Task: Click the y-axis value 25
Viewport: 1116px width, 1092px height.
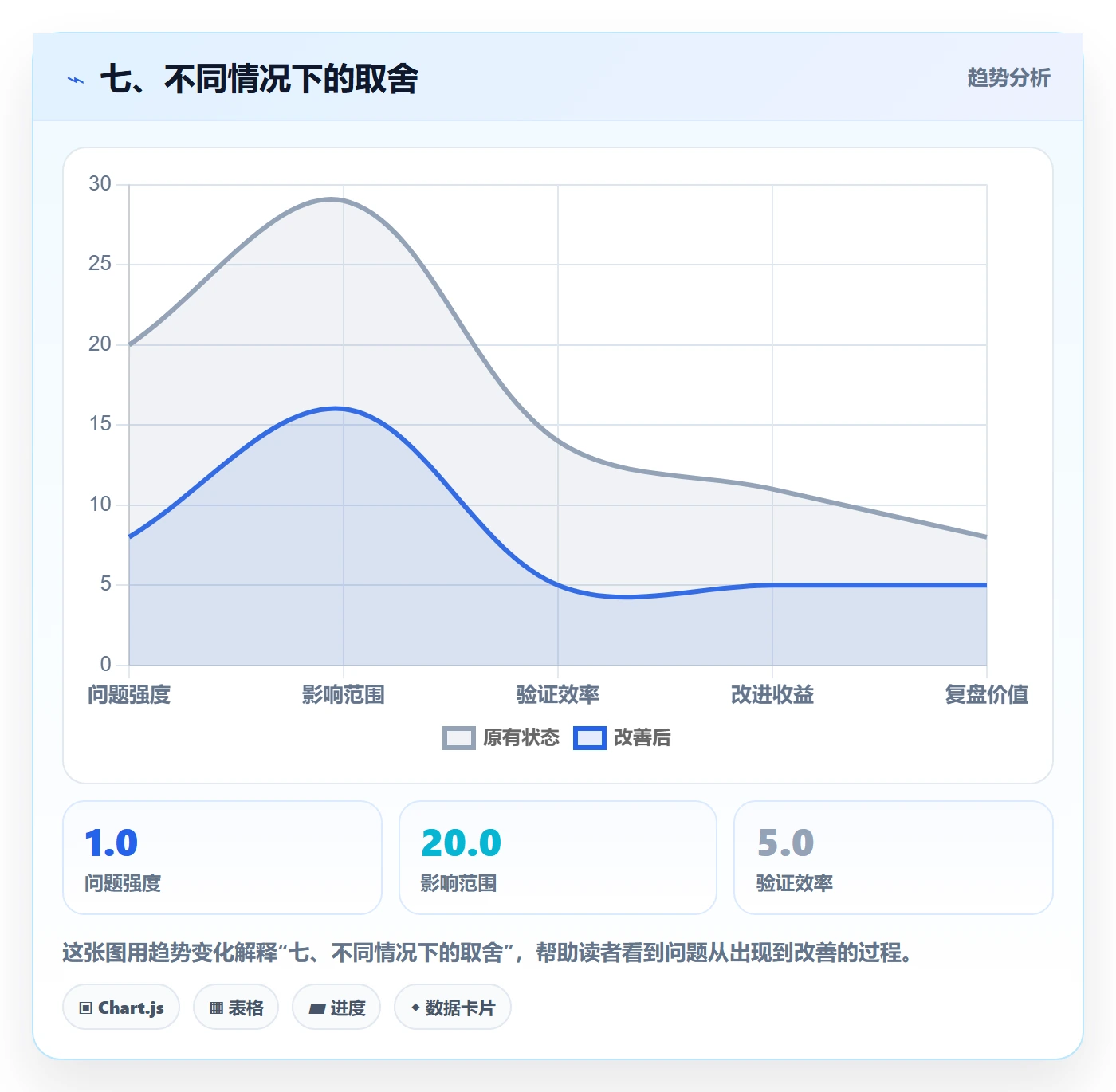Action: tap(100, 264)
